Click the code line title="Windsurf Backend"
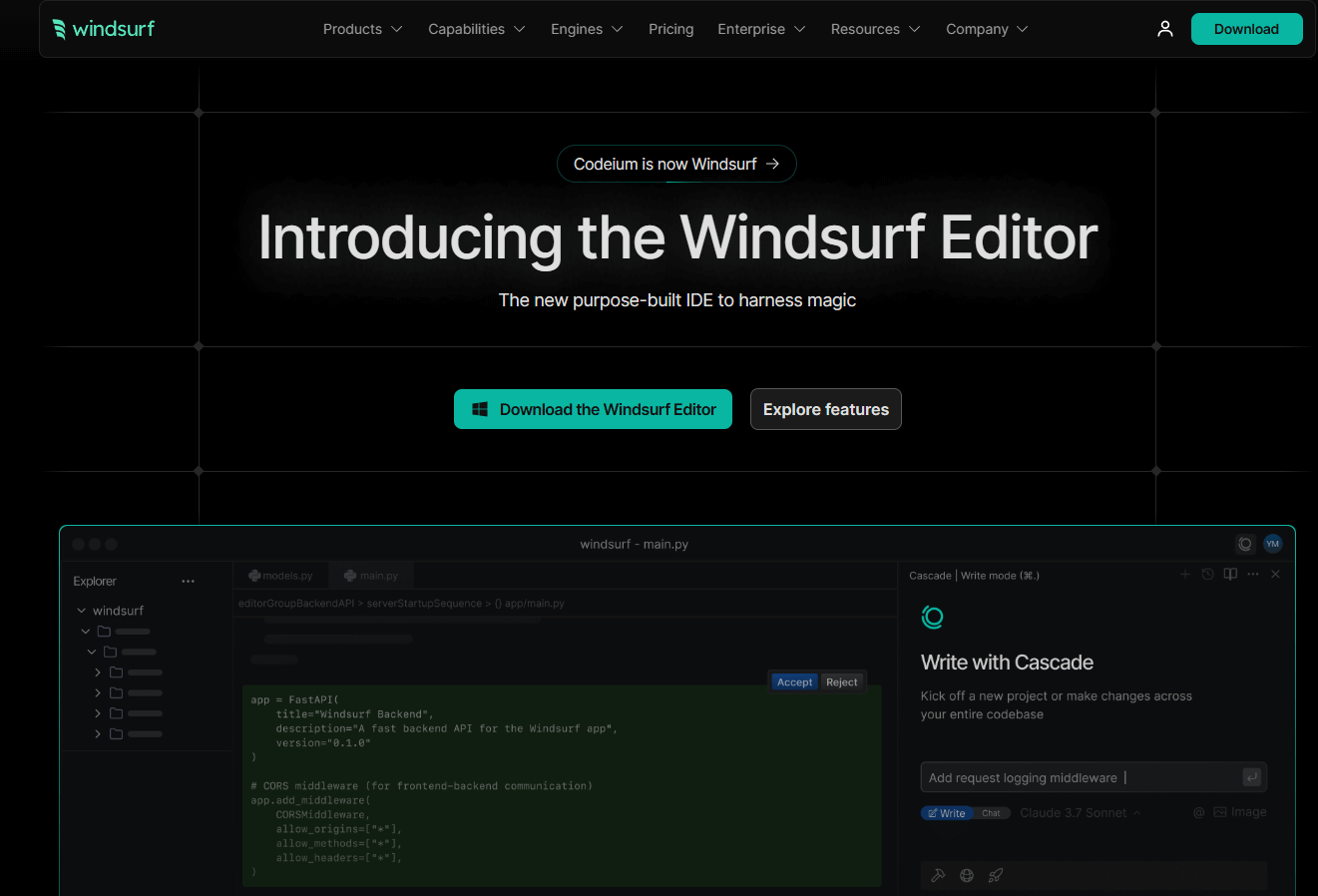The width and height of the screenshot is (1318, 896). pos(354,714)
